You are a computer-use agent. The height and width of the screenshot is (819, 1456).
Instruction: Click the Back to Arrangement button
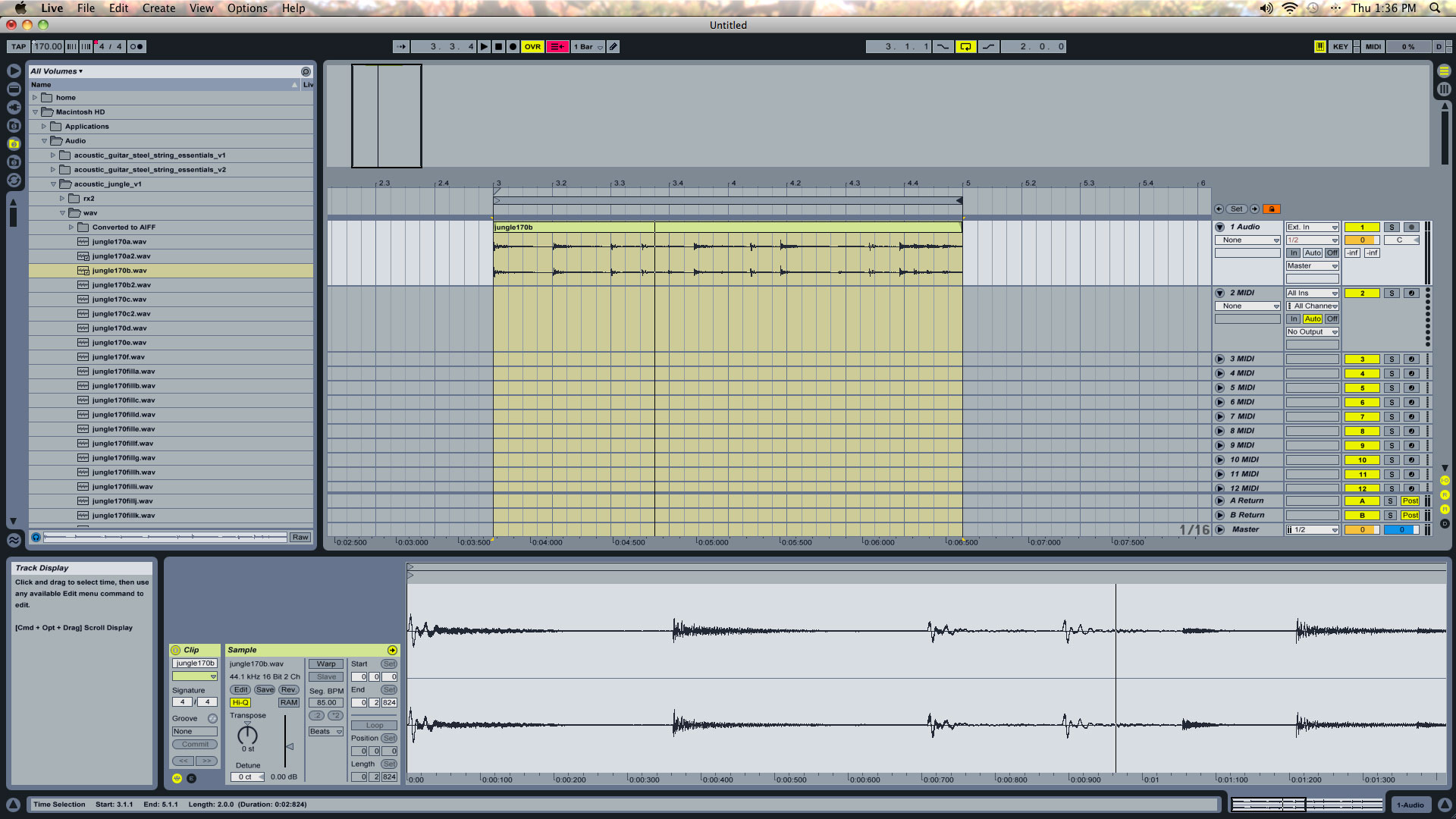557,47
